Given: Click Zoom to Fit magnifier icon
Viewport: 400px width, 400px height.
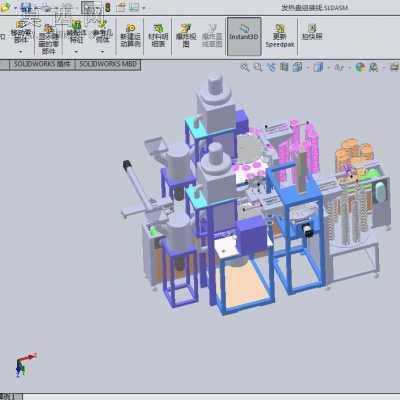Looking at the screenshot, I should pyautogui.click(x=245, y=67).
